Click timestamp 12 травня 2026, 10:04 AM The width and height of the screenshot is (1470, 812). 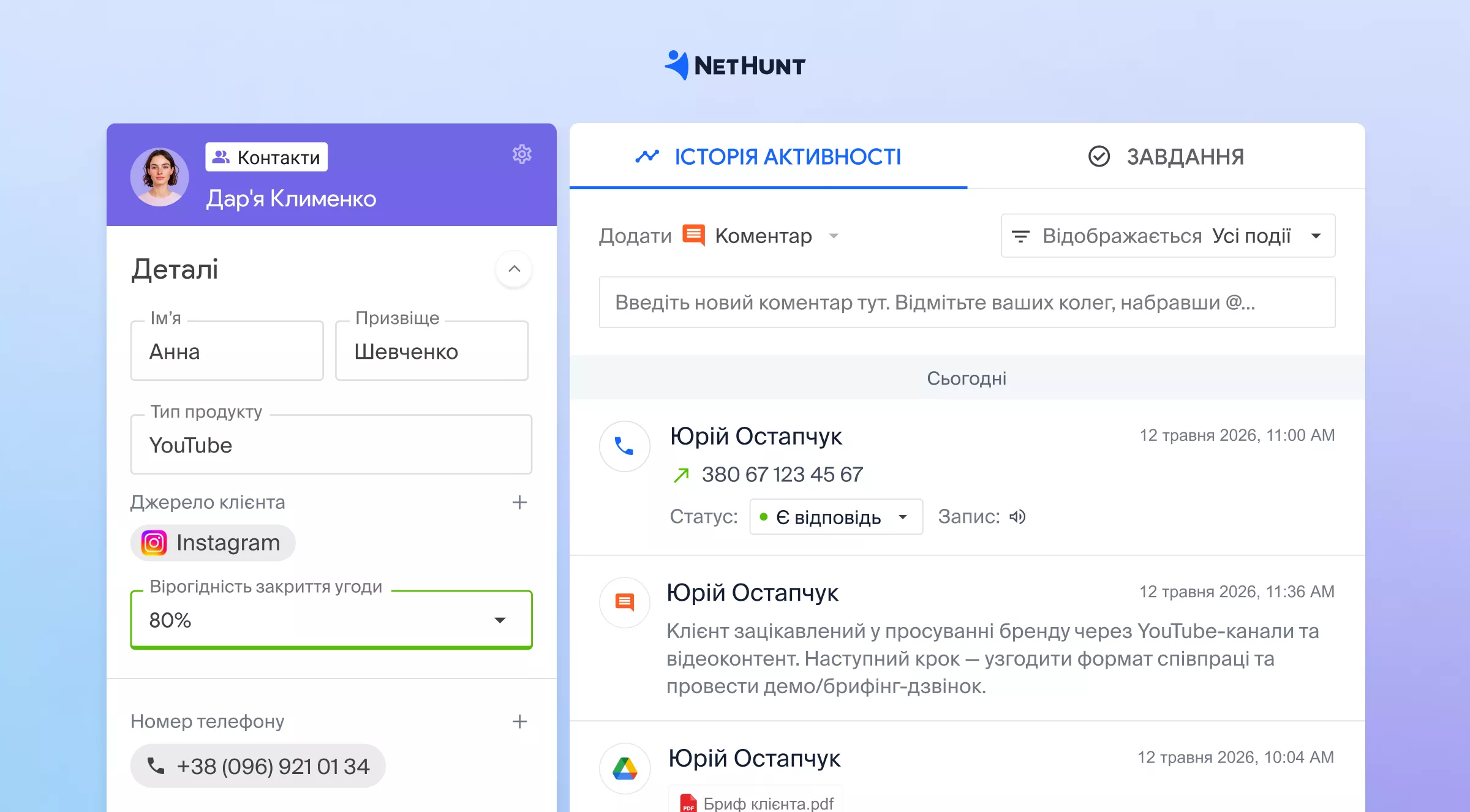tap(1235, 757)
